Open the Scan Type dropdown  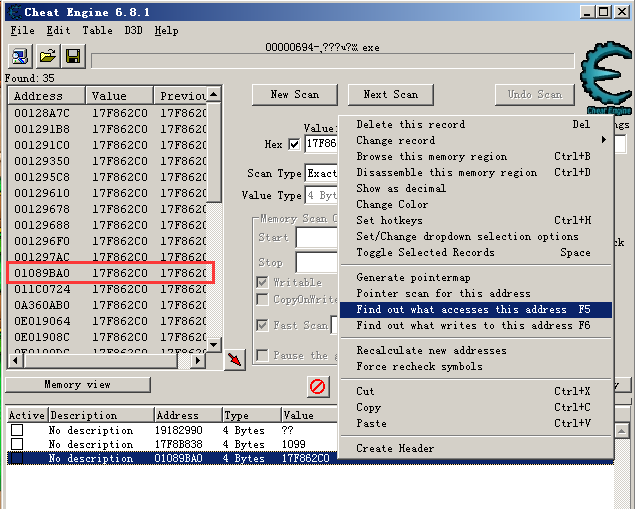[x=321, y=173]
